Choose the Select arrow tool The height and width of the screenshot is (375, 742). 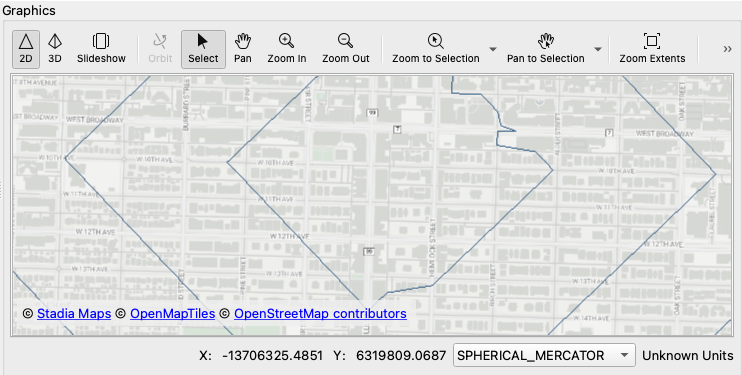coord(203,49)
